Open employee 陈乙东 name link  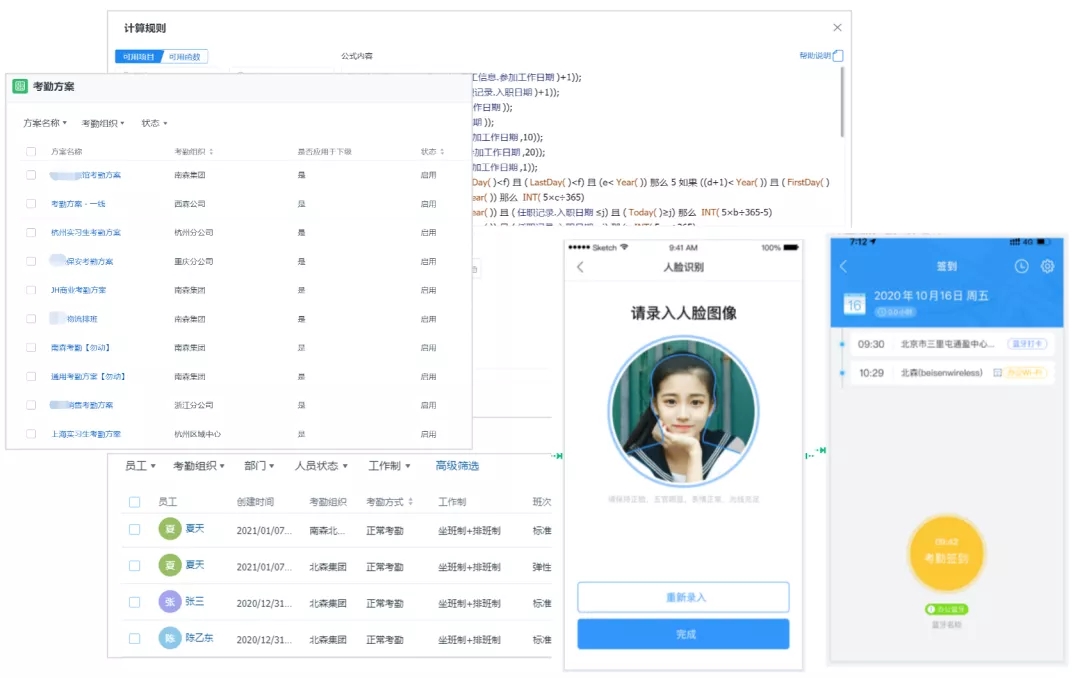click(x=199, y=638)
